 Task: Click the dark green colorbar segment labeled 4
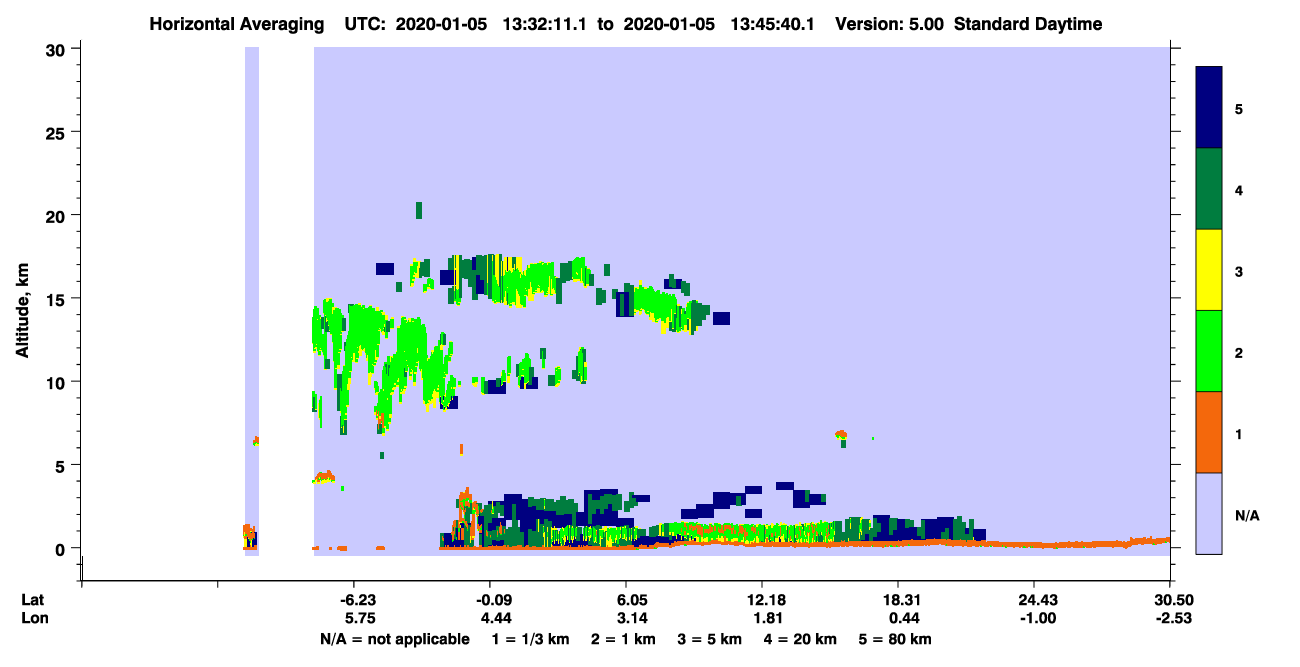1209,189
